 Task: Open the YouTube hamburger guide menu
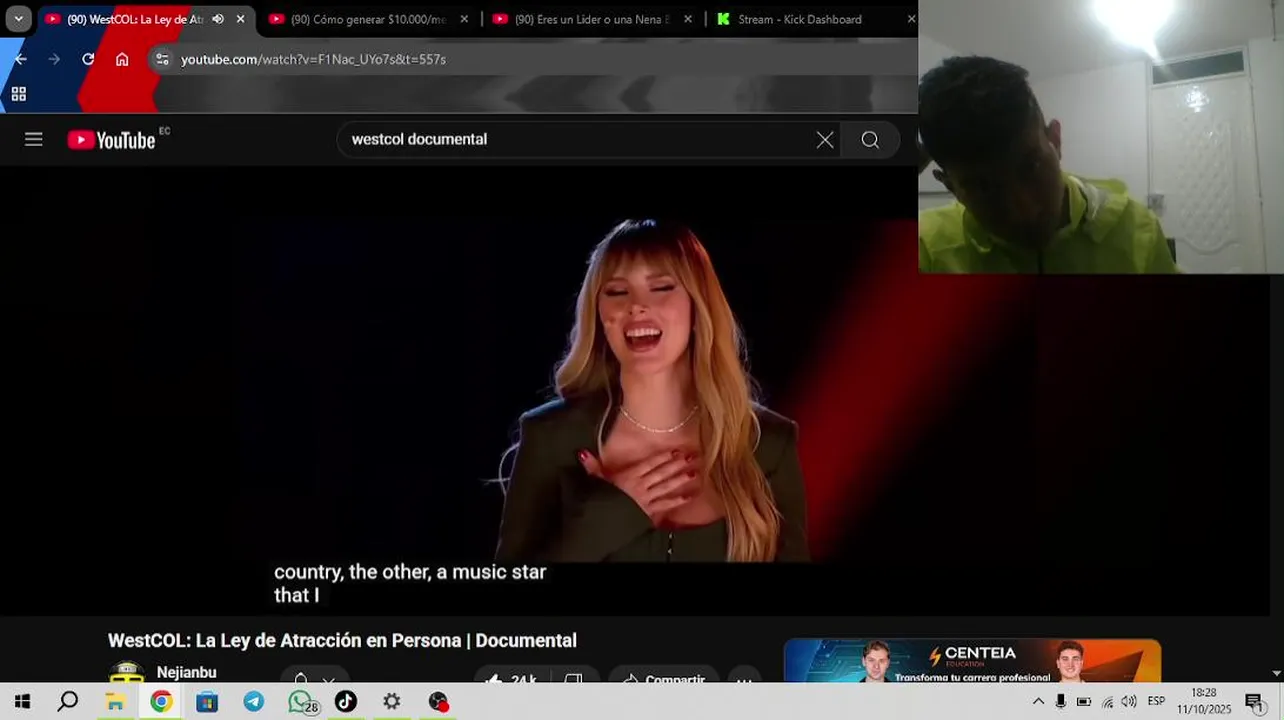34,139
